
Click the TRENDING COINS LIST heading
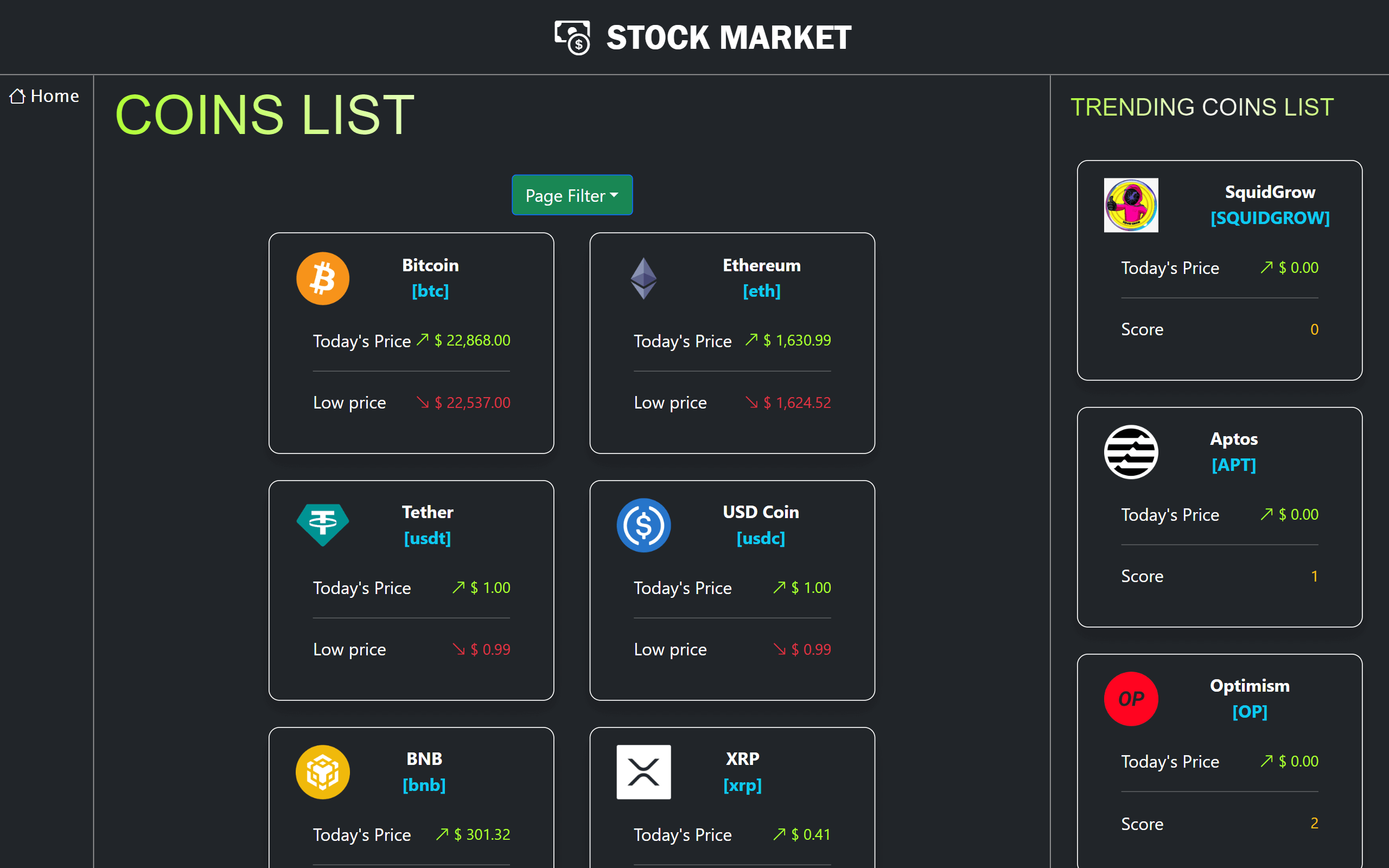(x=1202, y=107)
